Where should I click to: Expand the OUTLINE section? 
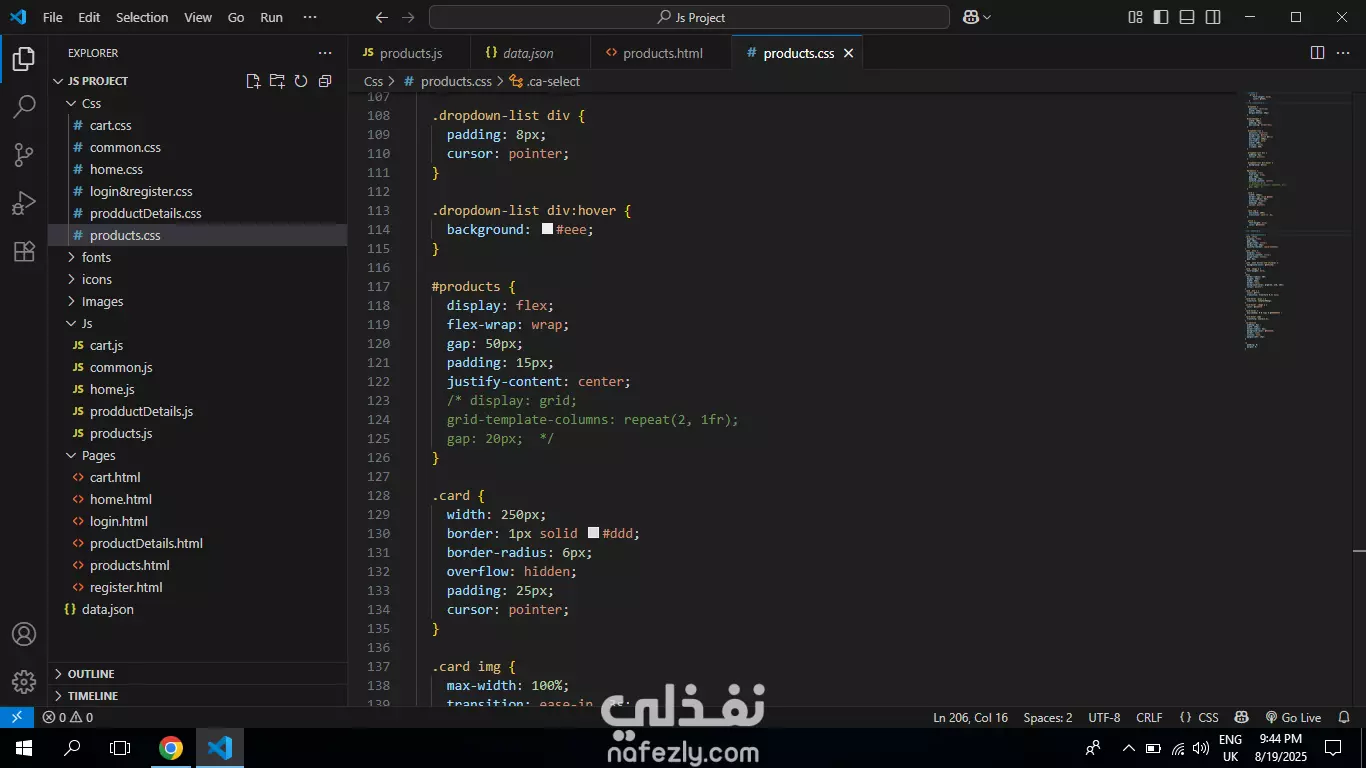point(198,674)
